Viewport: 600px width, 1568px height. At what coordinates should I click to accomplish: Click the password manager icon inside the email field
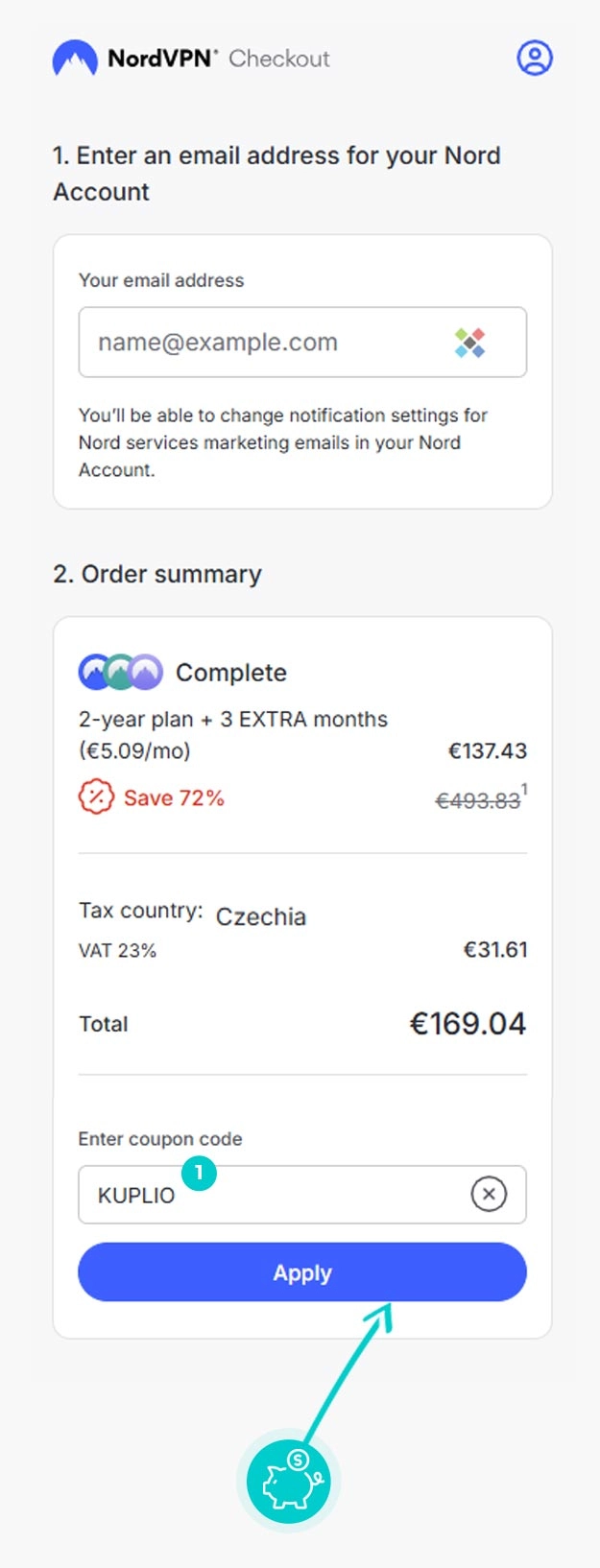point(471,342)
